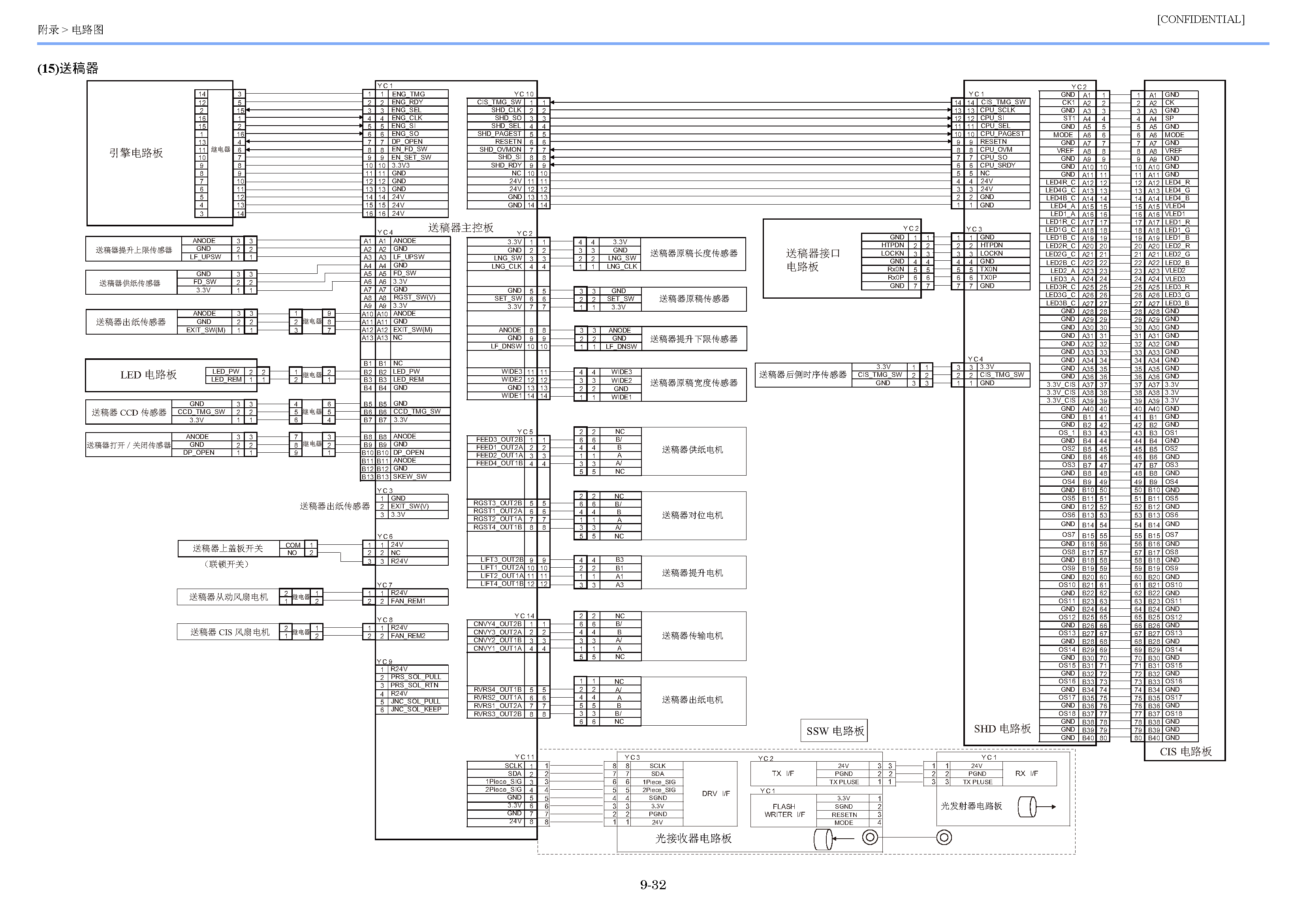Click the 送稿器打开 / 关闭传感器 label

[129, 445]
